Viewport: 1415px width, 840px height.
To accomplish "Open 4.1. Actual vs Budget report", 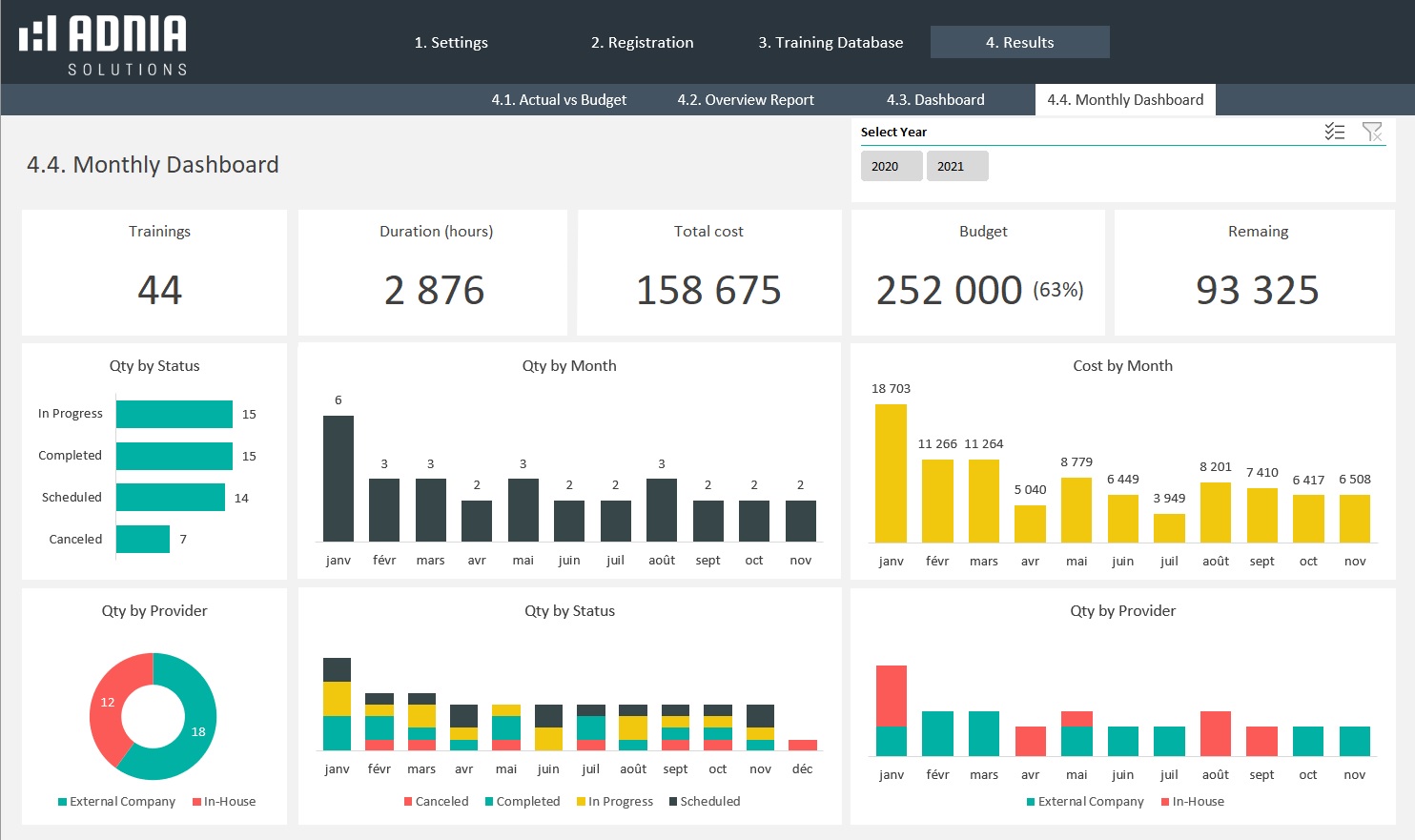I will 559,100.
